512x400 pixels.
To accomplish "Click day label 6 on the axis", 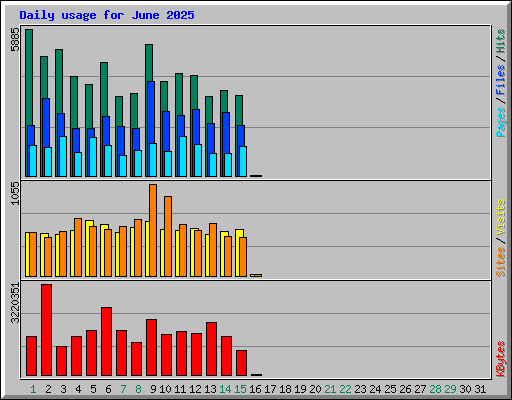I will click(x=108, y=389).
